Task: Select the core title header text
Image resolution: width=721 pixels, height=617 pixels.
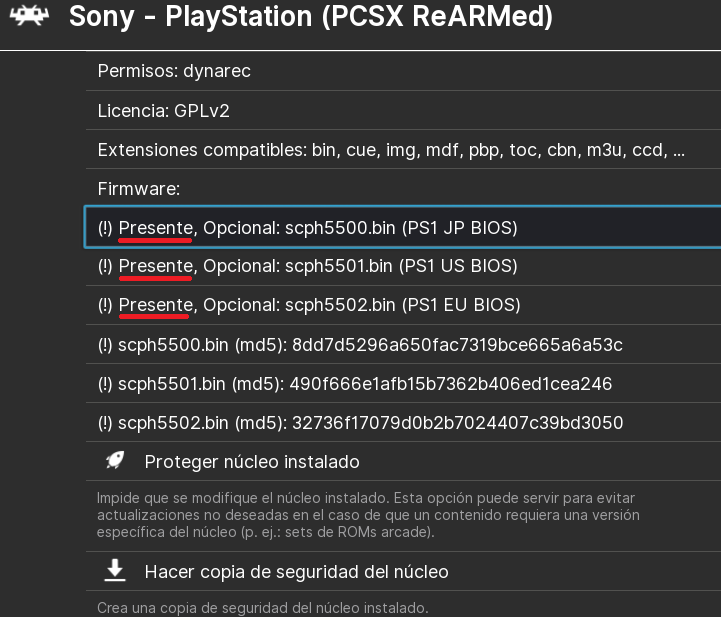Action: 310,17
